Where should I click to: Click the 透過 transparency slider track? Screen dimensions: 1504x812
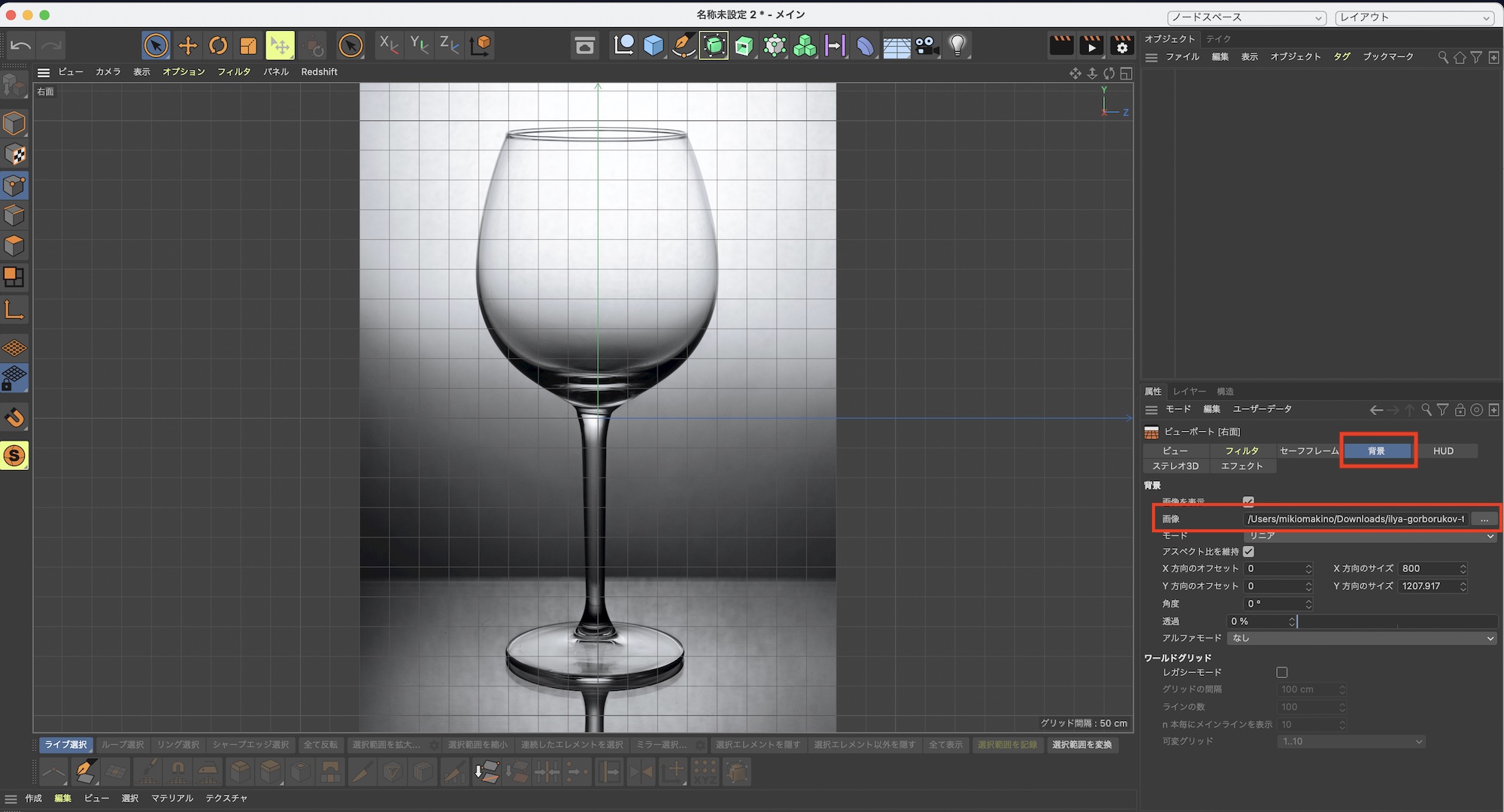(x=1397, y=622)
